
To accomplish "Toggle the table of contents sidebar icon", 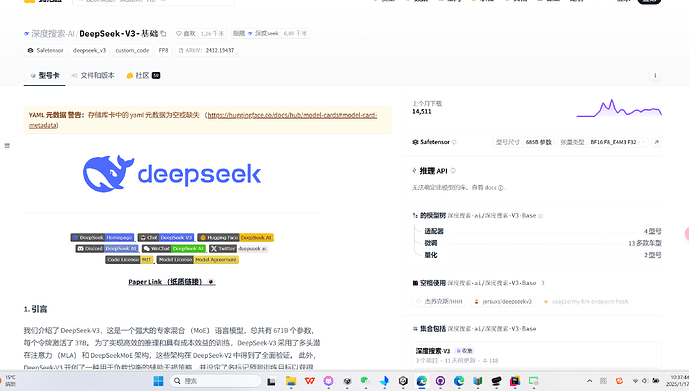I will [x=7, y=145].
